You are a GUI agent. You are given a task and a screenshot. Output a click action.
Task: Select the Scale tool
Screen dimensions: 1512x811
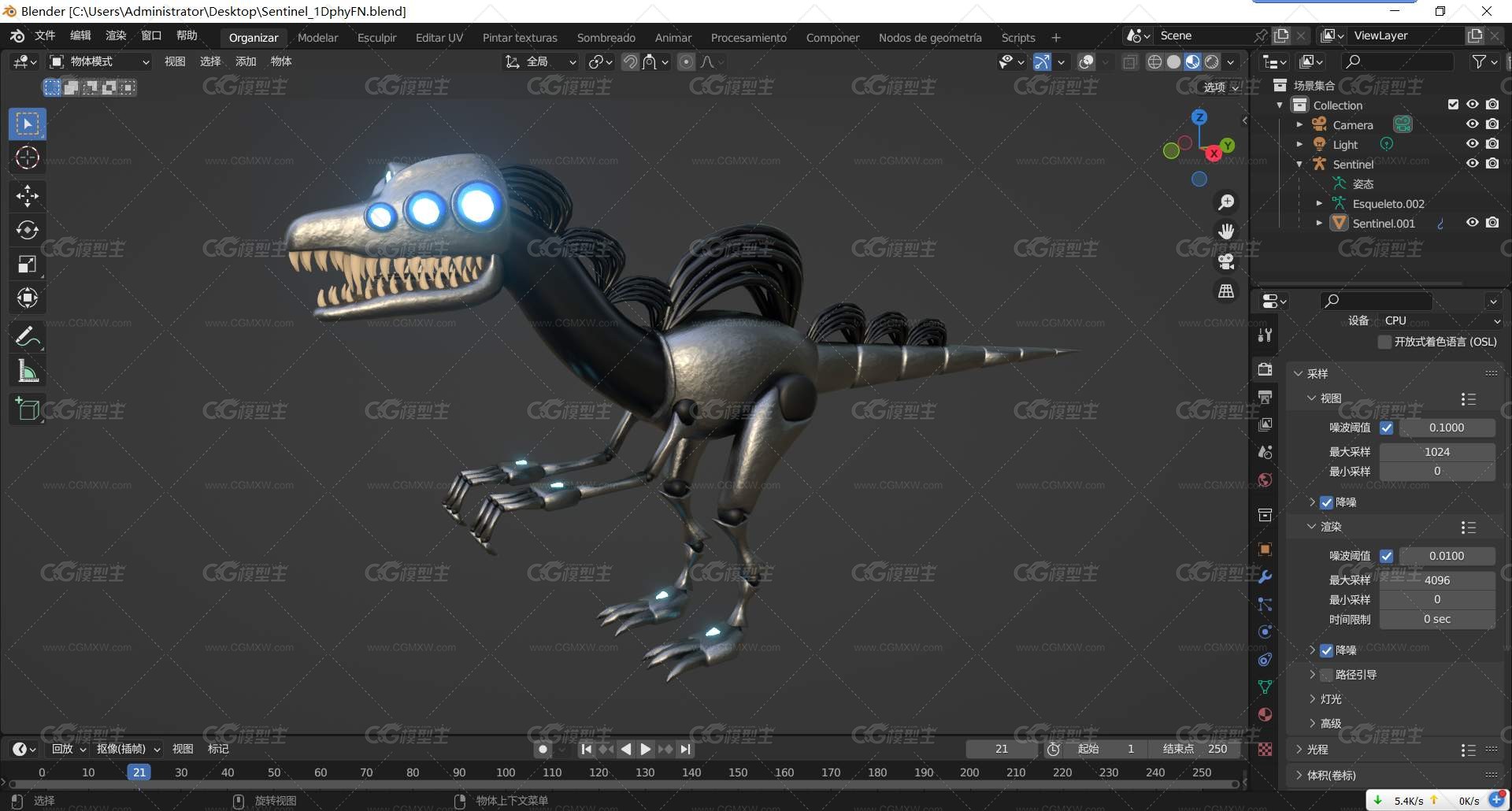pyautogui.click(x=28, y=264)
